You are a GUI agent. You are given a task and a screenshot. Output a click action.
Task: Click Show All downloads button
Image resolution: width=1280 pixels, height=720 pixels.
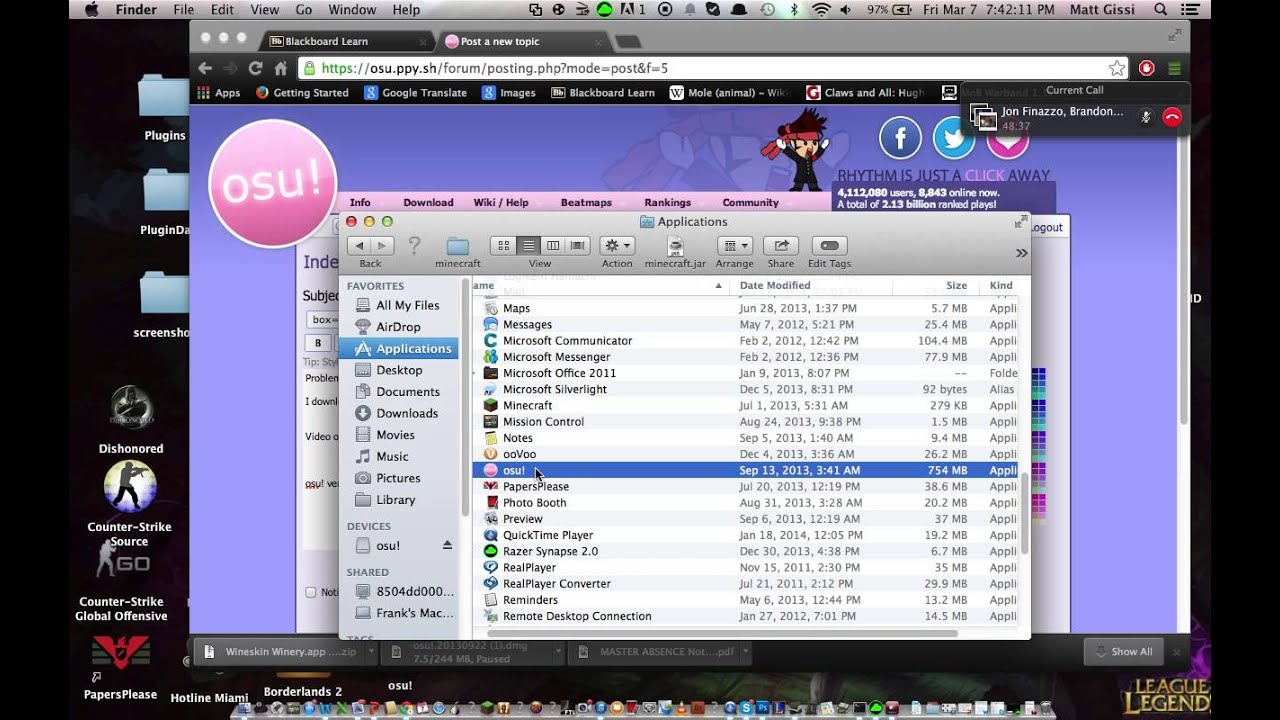pos(1124,652)
